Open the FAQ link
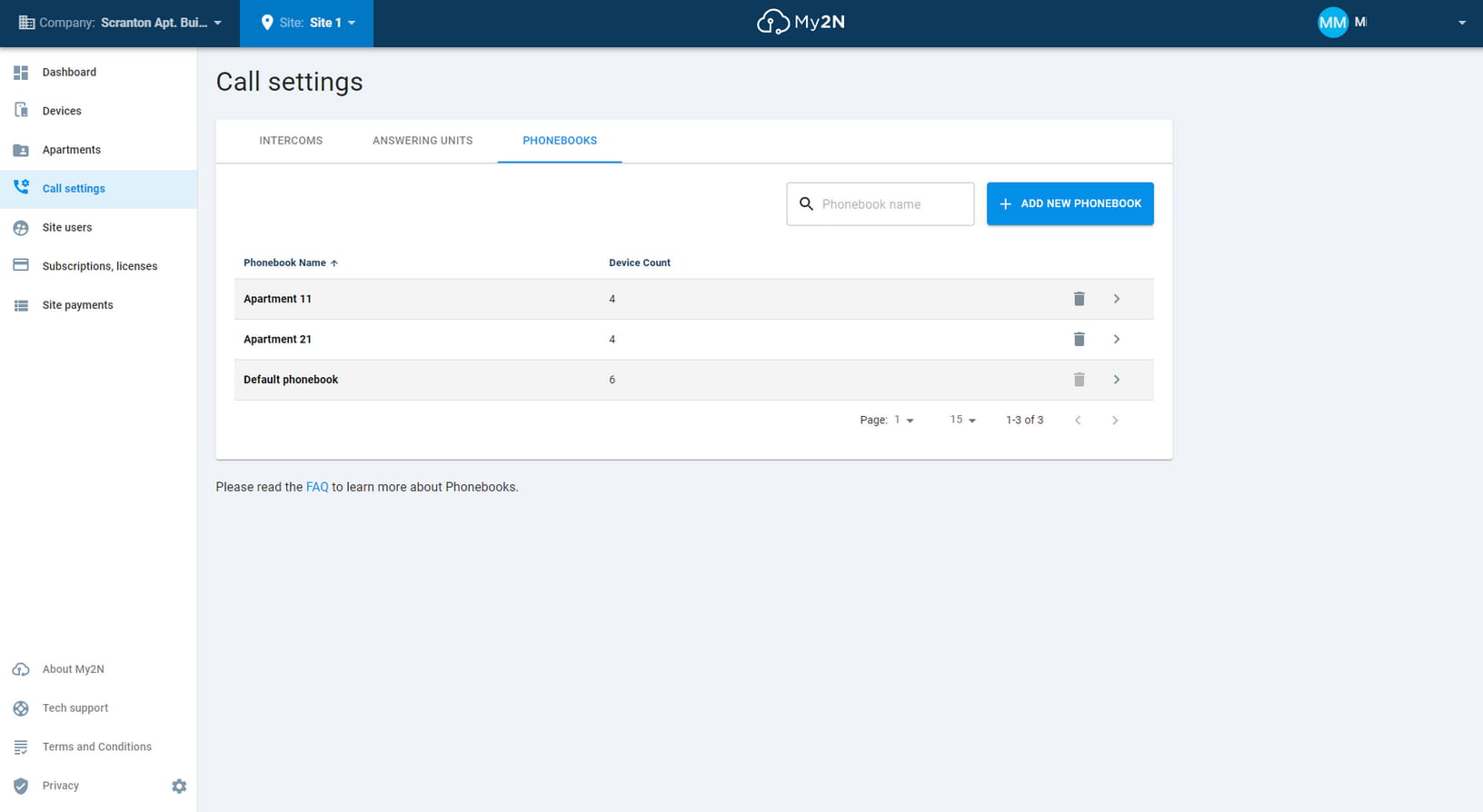Image resolution: width=1483 pixels, height=812 pixels. point(317,487)
